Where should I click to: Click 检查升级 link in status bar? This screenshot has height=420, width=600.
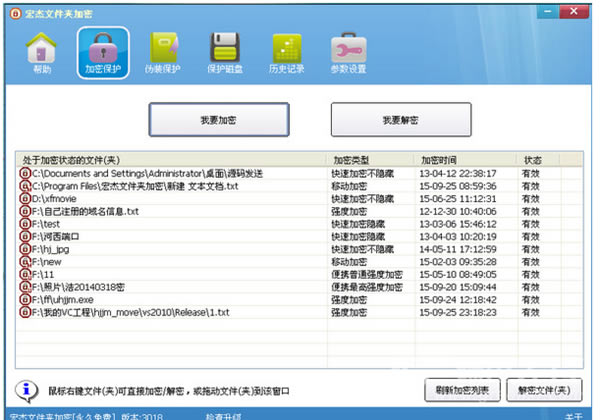point(223,416)
